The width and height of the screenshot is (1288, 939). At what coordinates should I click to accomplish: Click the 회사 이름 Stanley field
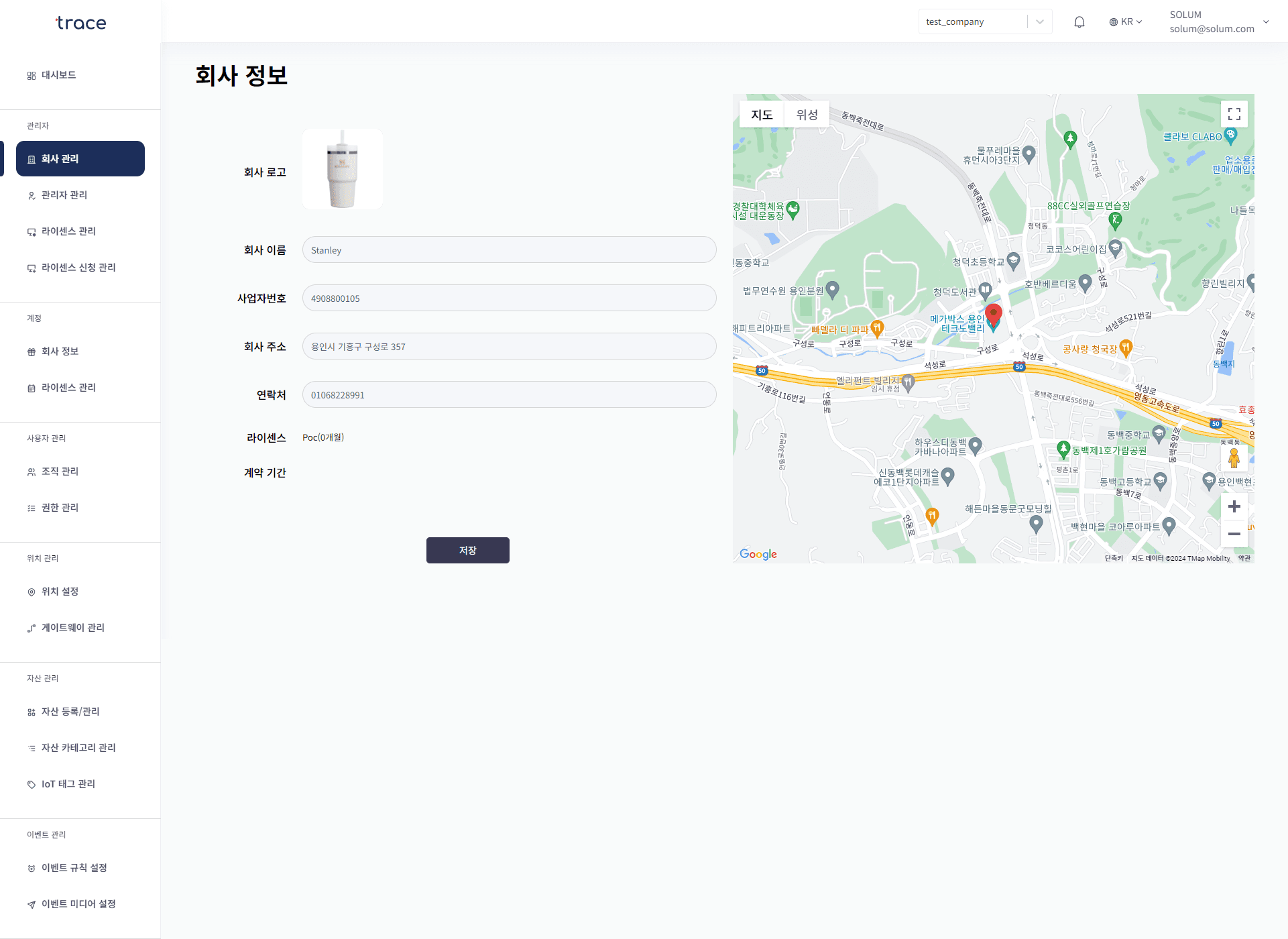click(509, 250)
